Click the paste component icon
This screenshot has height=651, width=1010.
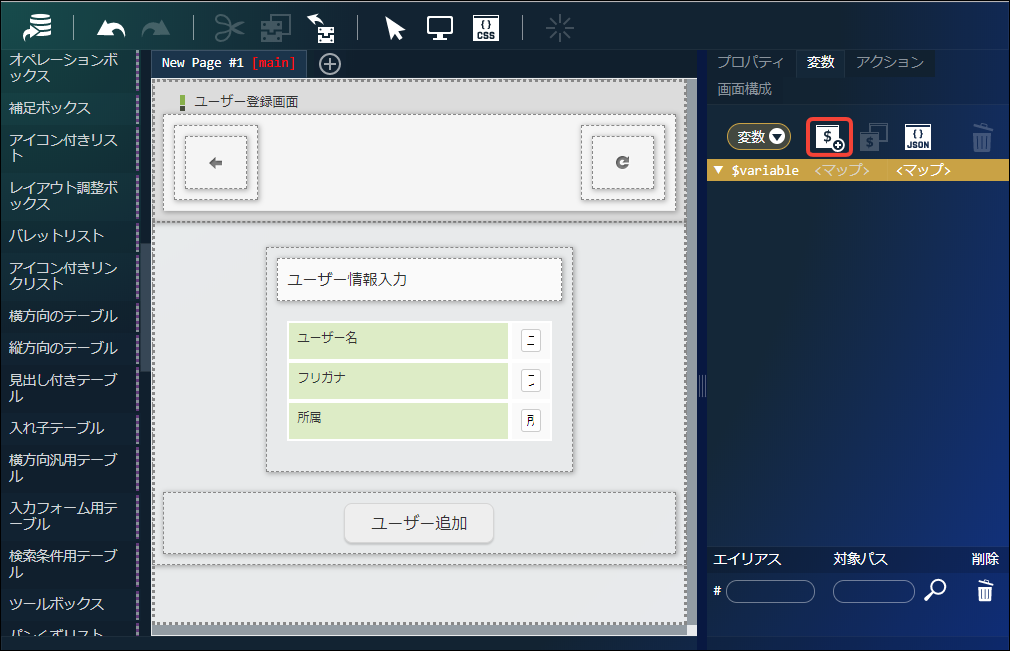(321, 28)
